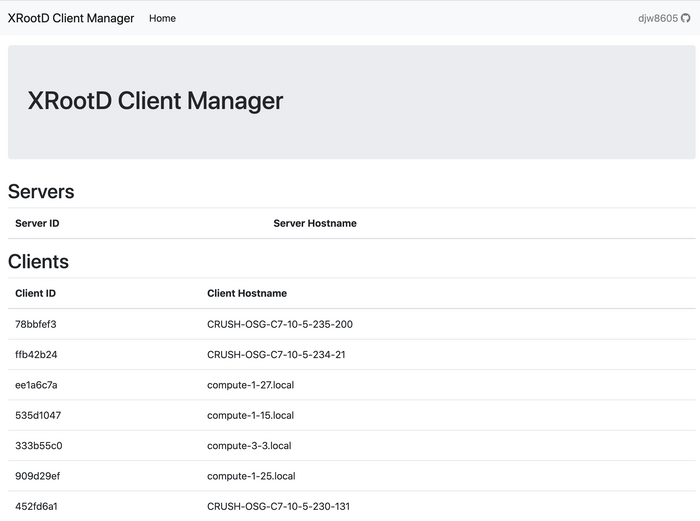Select client ID 909d29ef
The image size is (700, 521).
coord(38,476)
